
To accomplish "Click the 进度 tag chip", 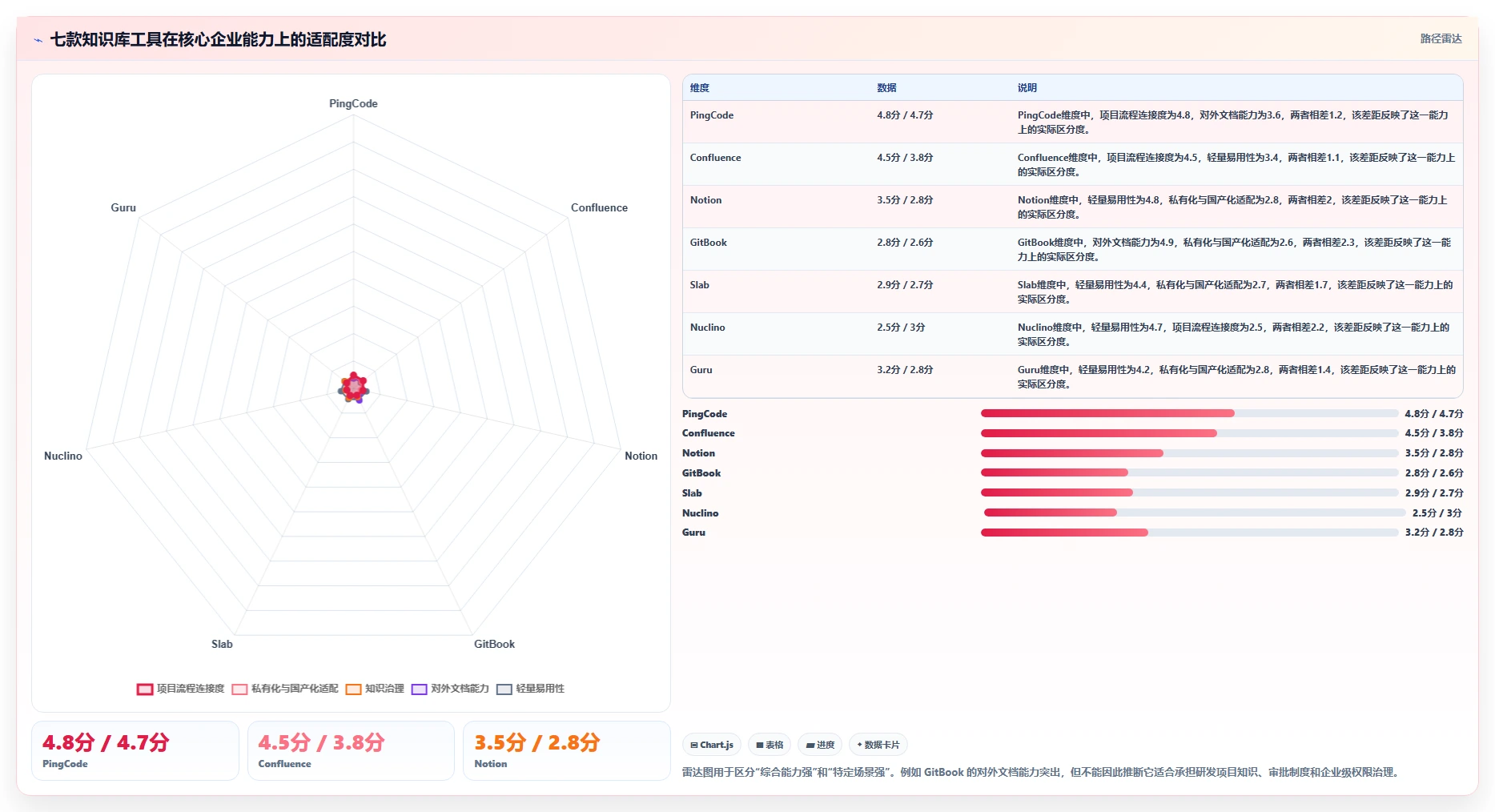I will pyautogui.click(x=820, y=745).
